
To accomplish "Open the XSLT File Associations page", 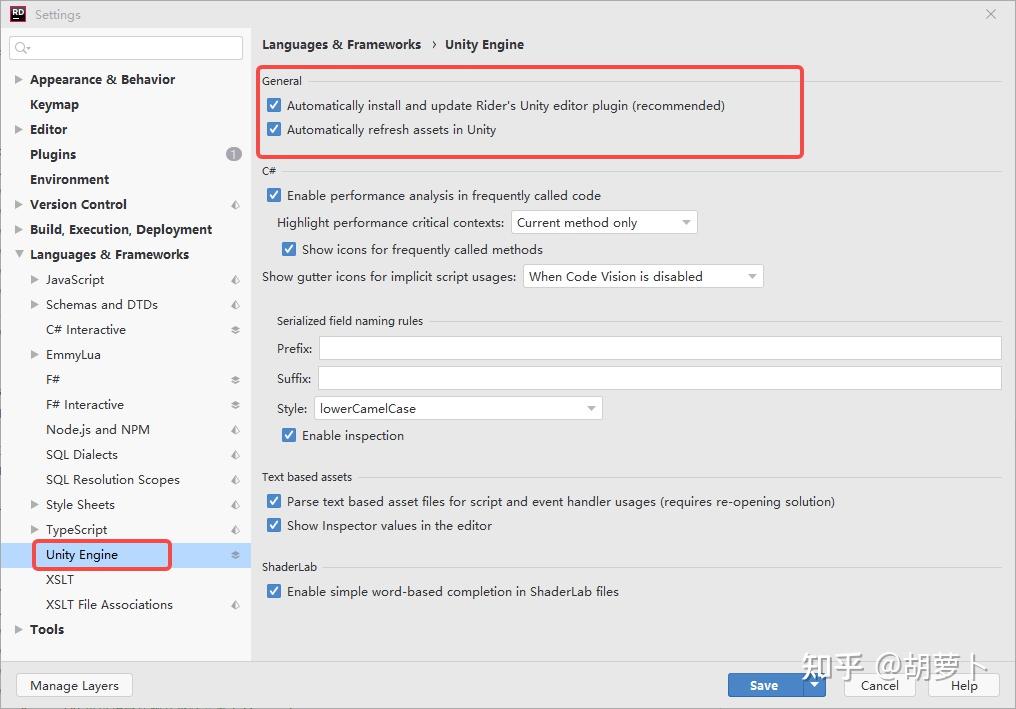I will click(109, 605).
